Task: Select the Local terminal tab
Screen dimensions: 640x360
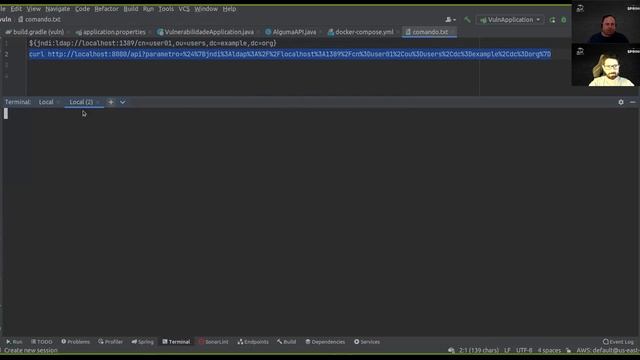Action: 46,102
